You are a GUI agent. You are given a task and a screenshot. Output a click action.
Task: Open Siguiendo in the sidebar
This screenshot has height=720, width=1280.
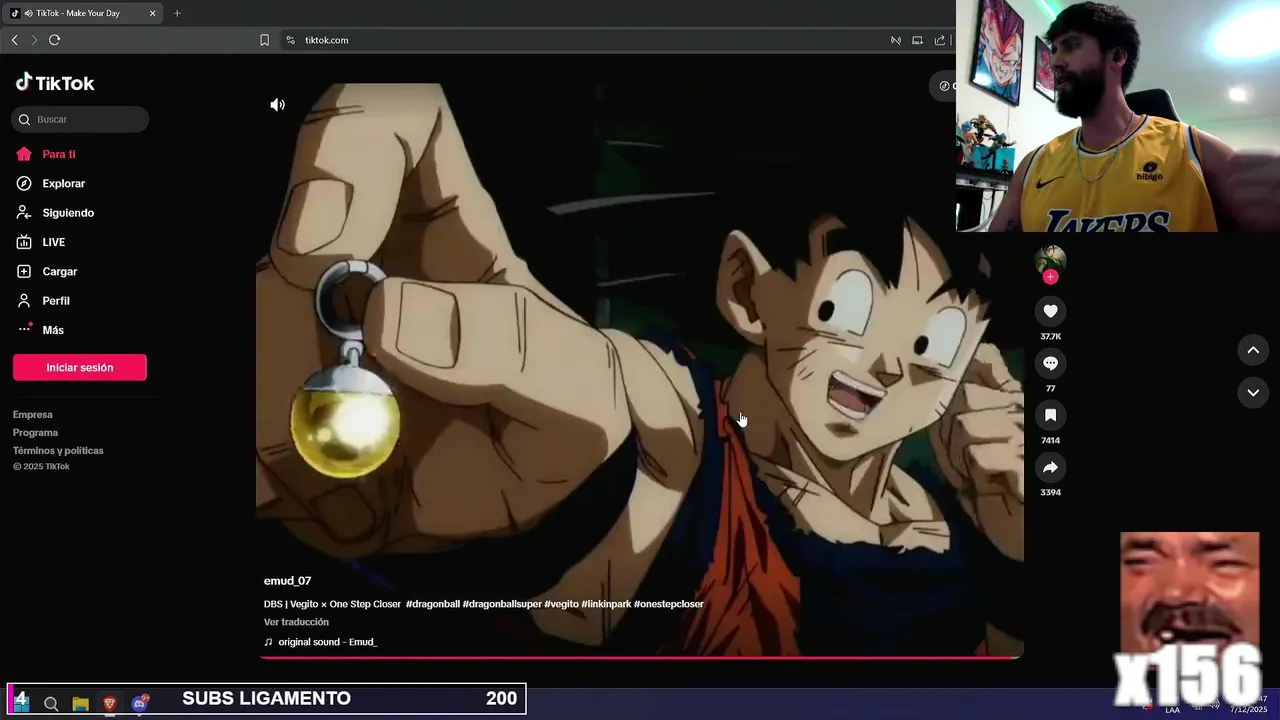click(x=55, y=213)
